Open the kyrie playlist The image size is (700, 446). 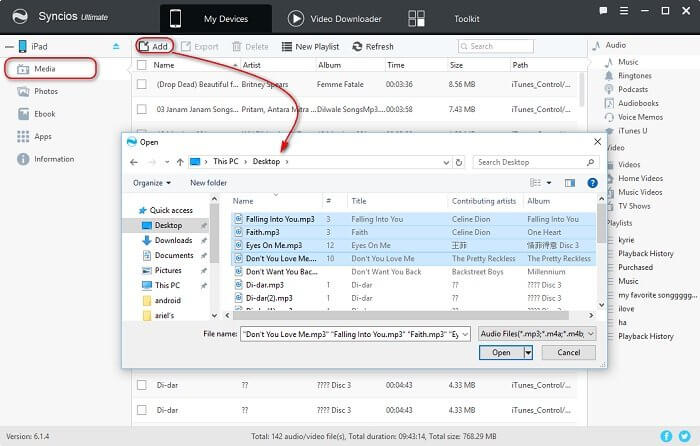point(626,240)
